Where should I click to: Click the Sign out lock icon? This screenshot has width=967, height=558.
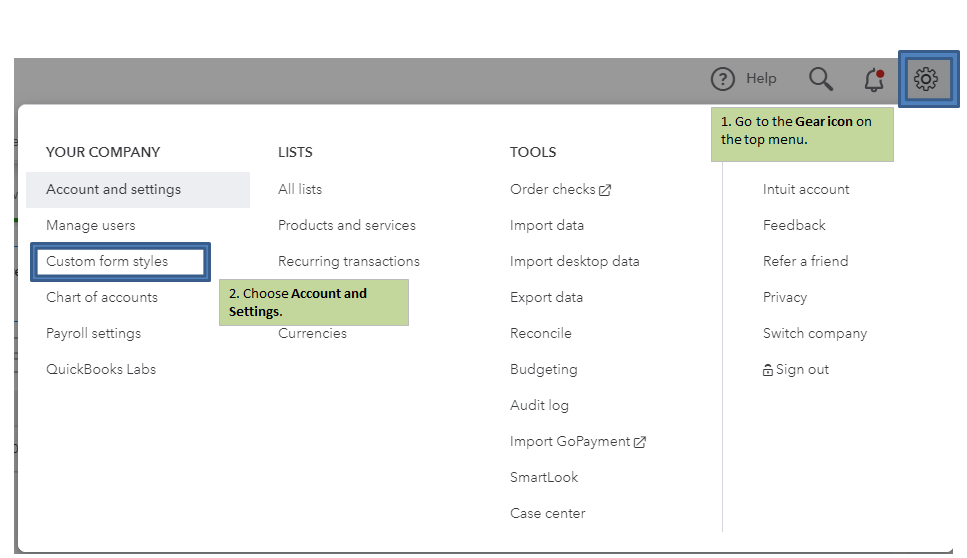coord(768,370)
